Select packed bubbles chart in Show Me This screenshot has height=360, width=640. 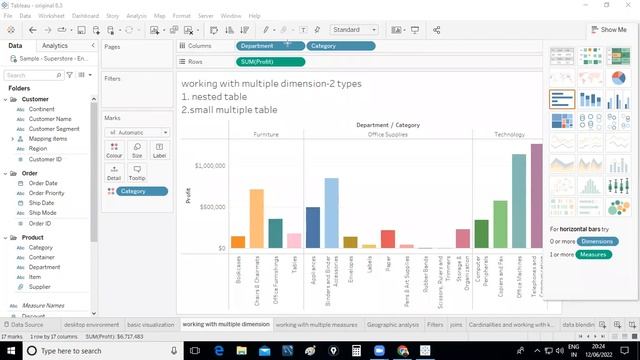tap(618, 207)
